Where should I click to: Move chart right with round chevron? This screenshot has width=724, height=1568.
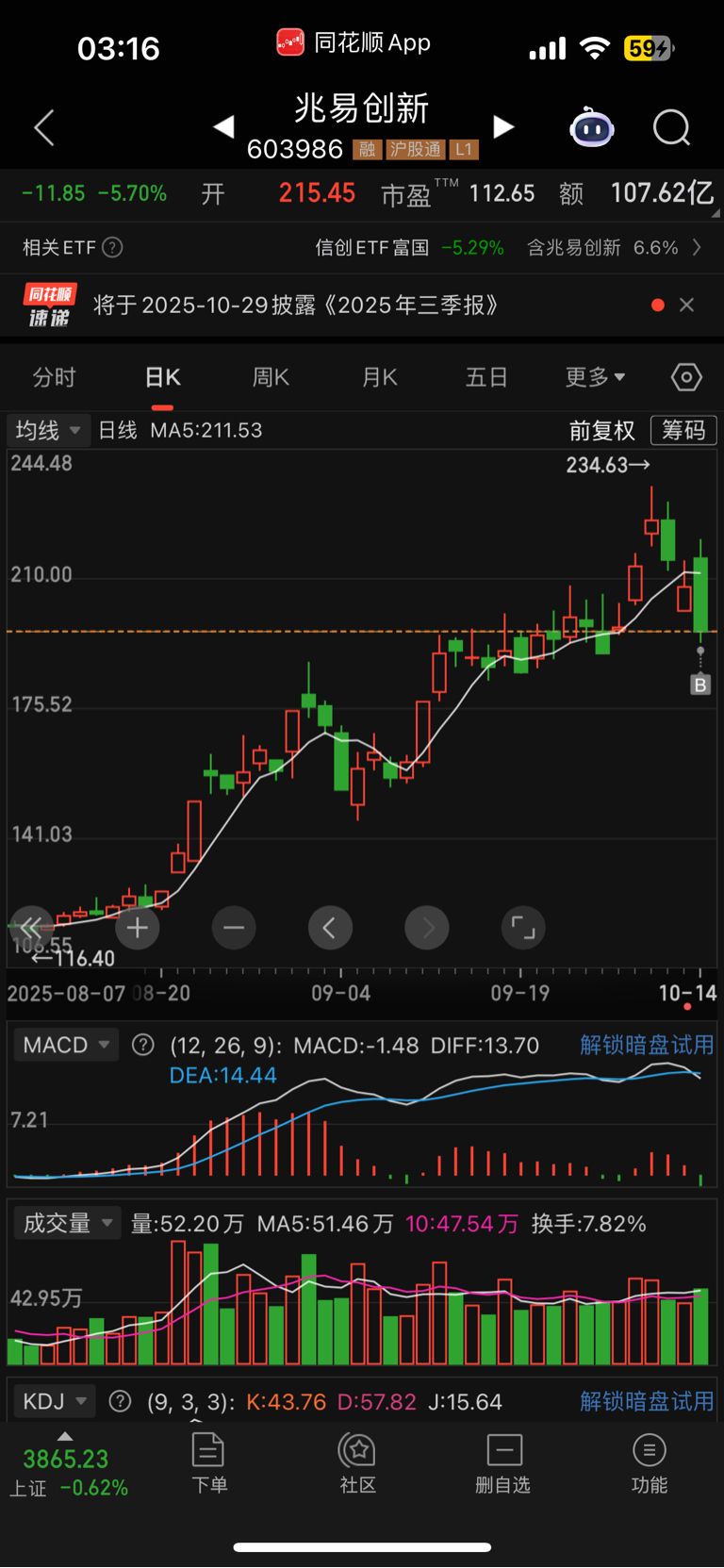tap(427, 928)
